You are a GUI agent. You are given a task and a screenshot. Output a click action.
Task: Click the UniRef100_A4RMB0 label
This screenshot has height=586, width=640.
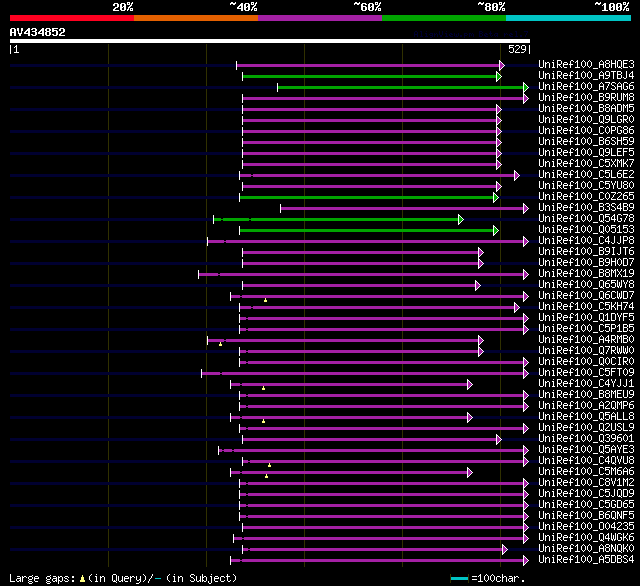point(586,340)
